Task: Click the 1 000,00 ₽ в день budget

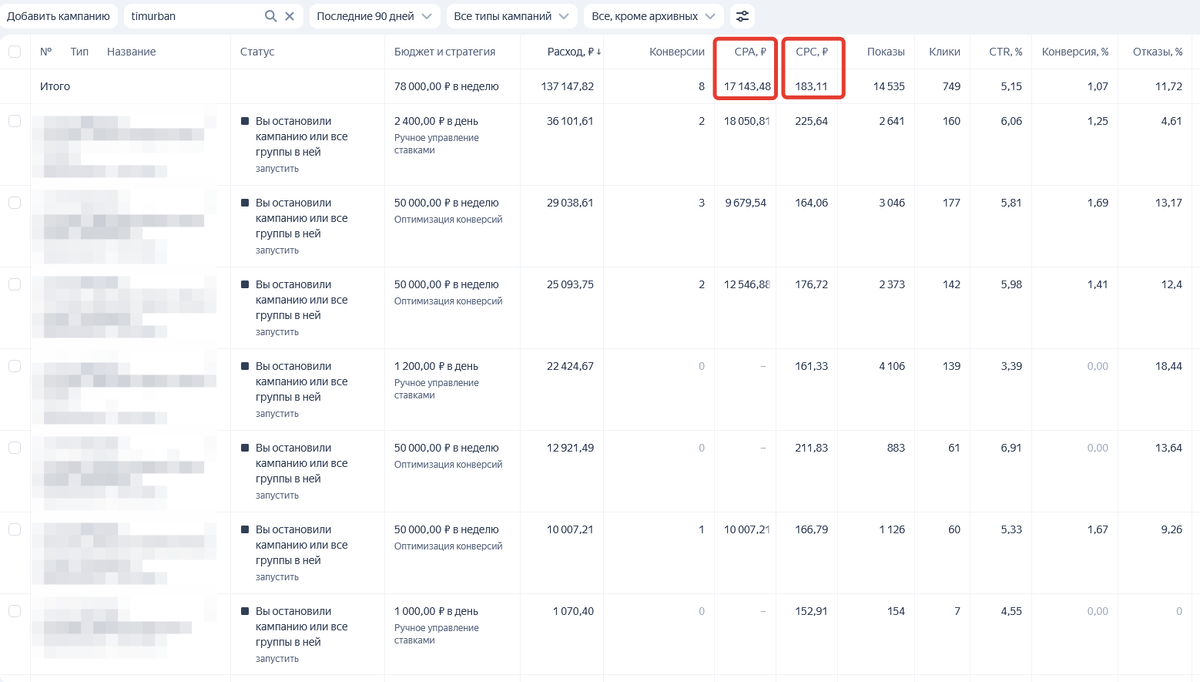Action: (436, 611)
